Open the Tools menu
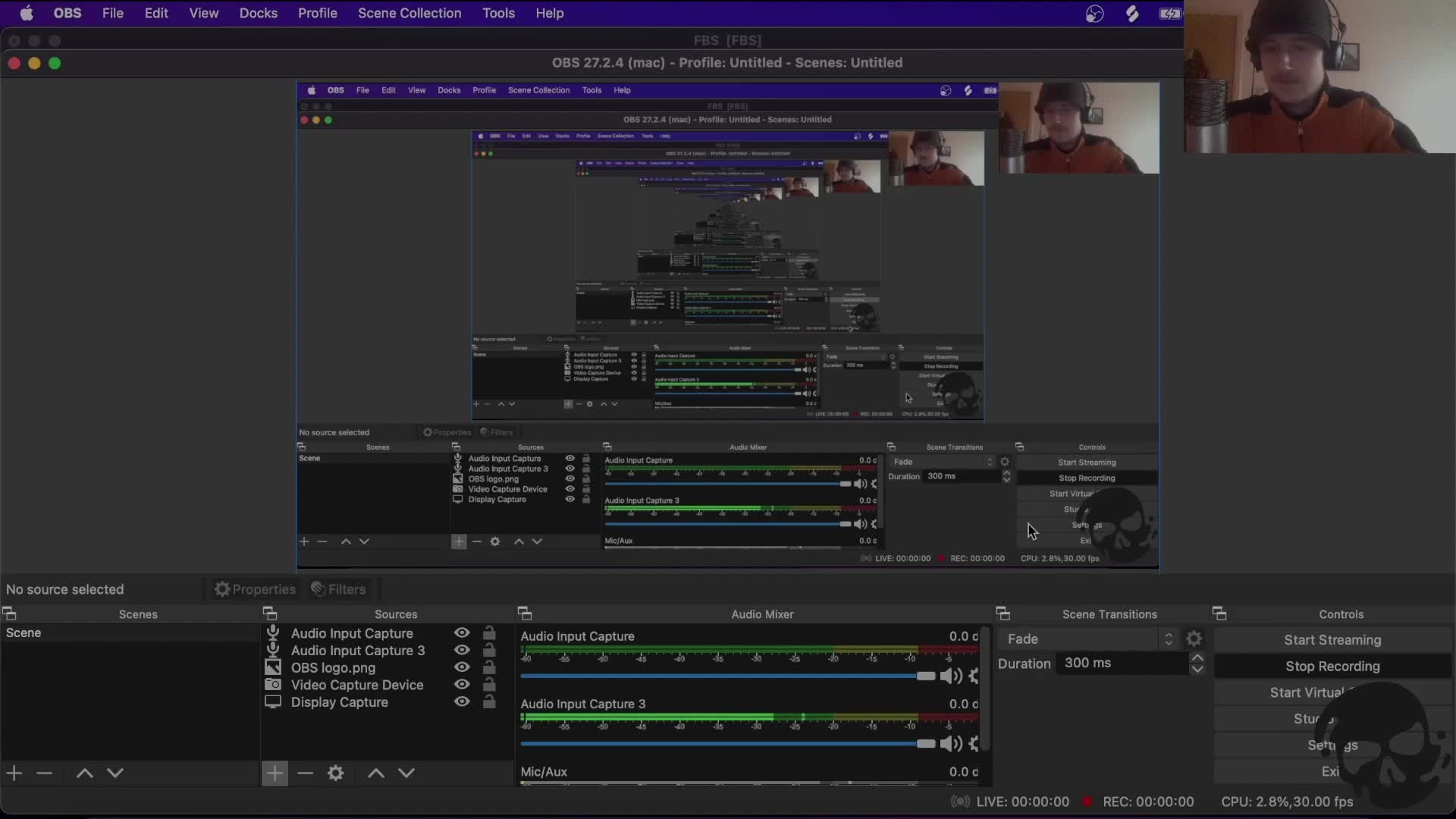Screen dimensions: 1456x819 pos(498,13)
